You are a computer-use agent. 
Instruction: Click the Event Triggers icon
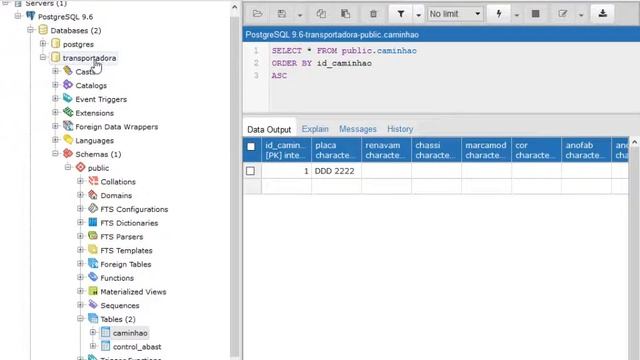(68, 98)
